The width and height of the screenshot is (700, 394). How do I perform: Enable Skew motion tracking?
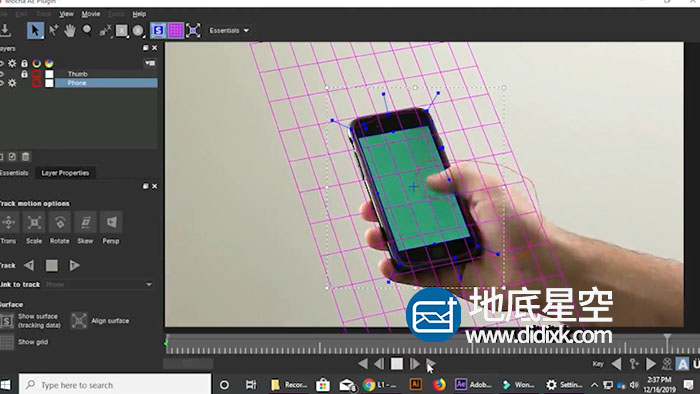(x=85, y=222)
